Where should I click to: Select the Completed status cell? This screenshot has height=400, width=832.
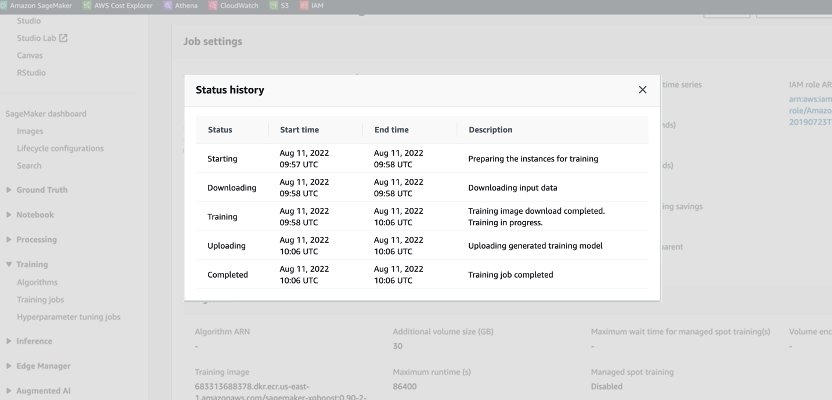pyautogui.click(x=228, y=275)
